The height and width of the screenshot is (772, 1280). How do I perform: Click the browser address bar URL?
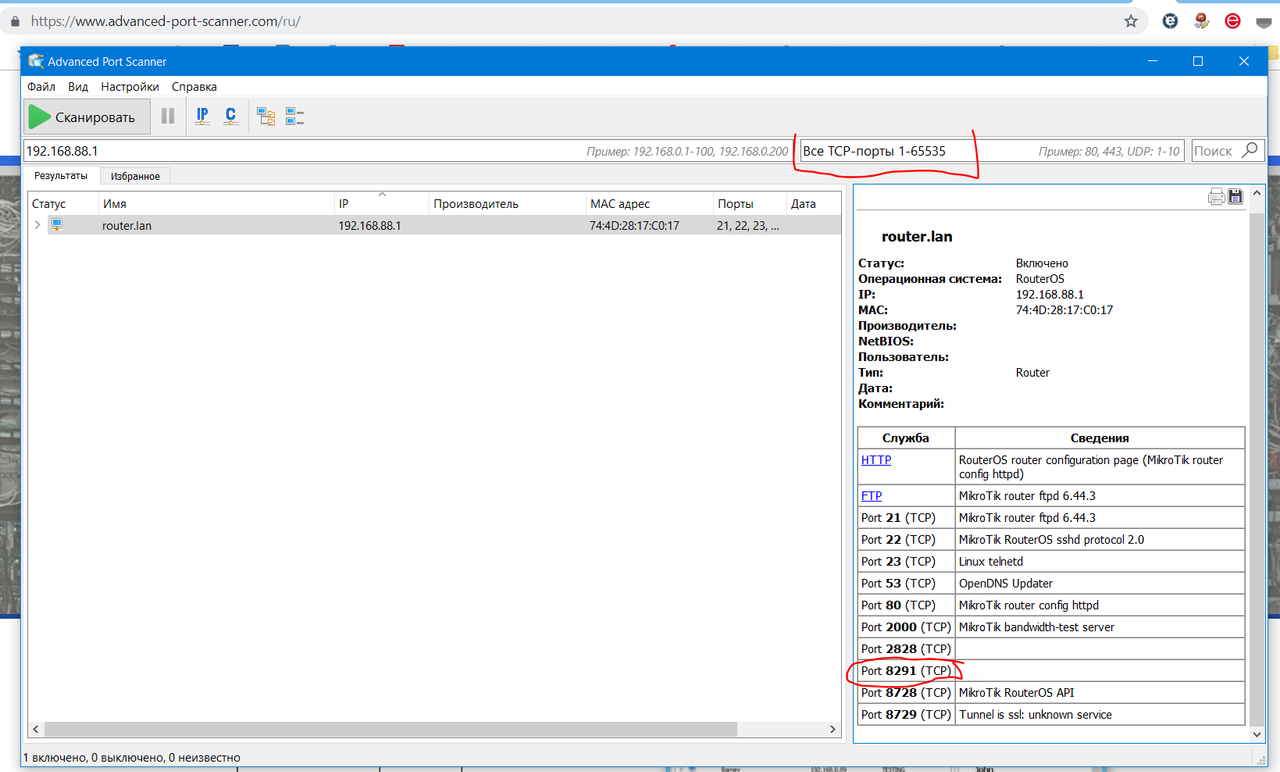pos(166,21)
